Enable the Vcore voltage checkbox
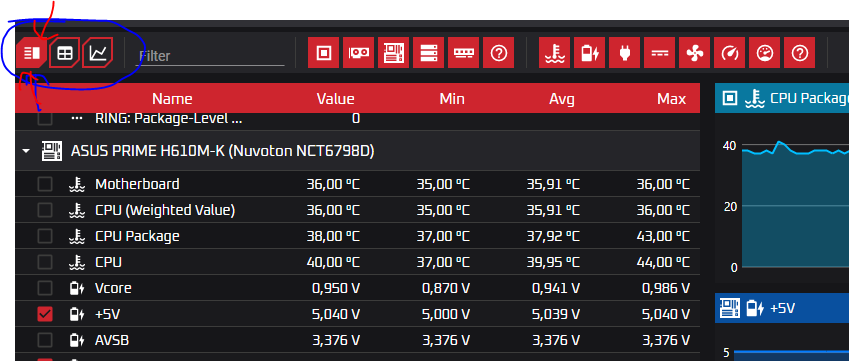Screen dimensions: 849x361 45,288
